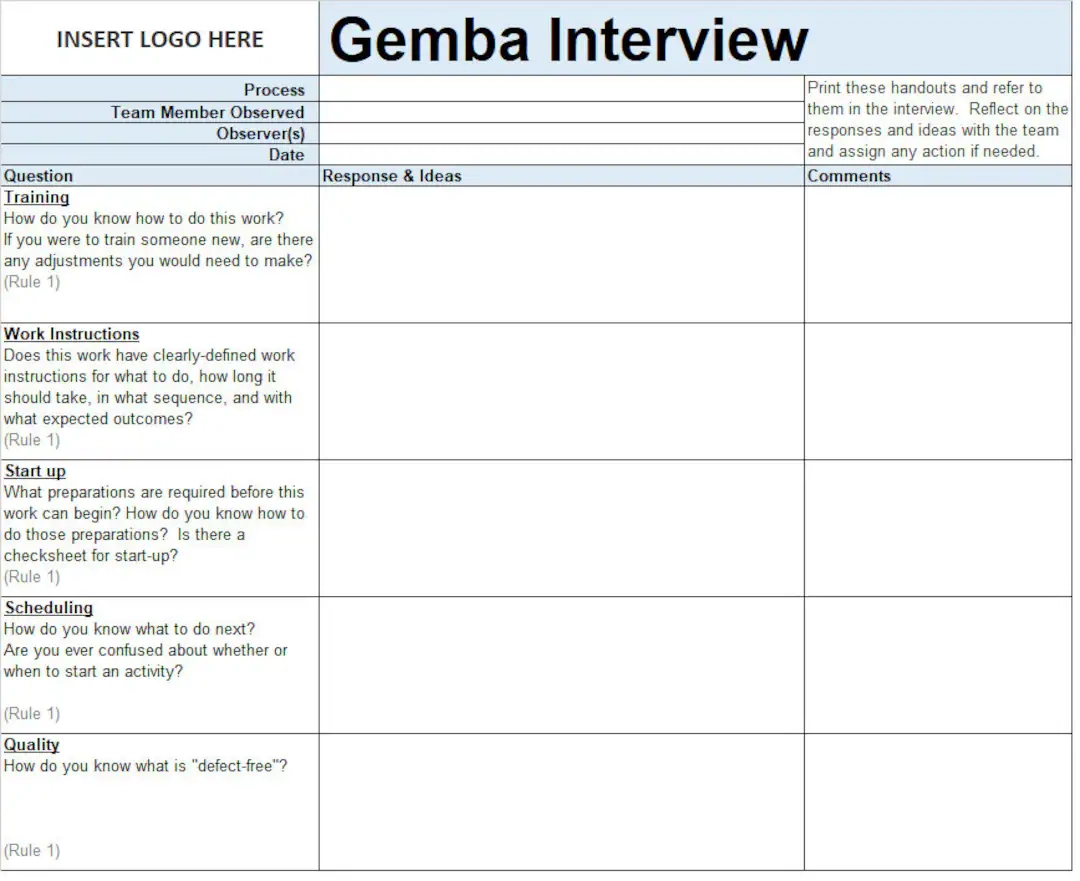Select the Comments column header
Viewport: 1080px width, 881px height.
click(x=937, y=176)
